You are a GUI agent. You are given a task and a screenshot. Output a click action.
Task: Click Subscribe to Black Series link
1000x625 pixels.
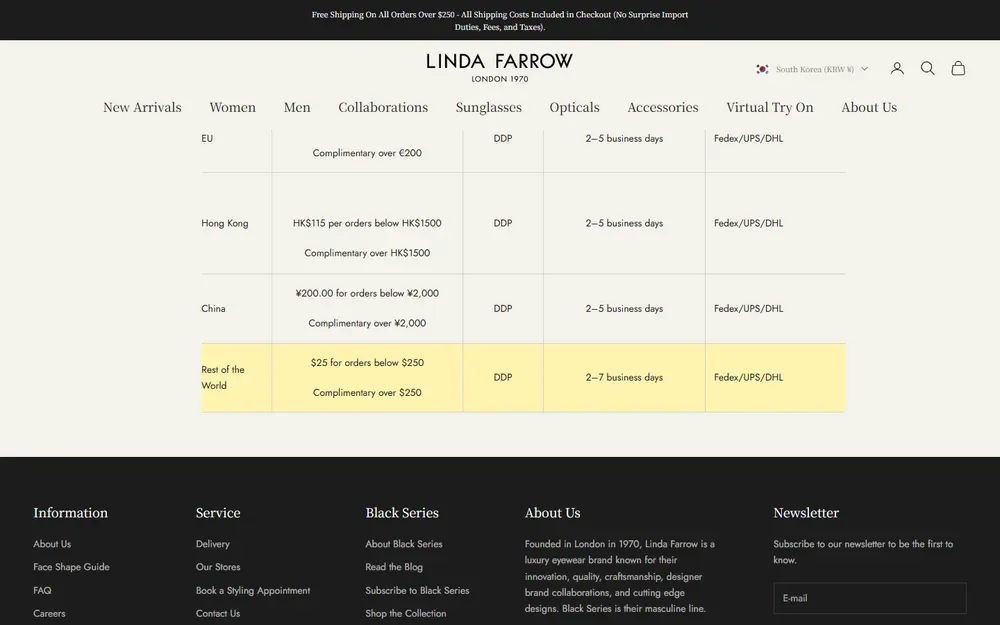pyautogui.click(x=417, y=591)
